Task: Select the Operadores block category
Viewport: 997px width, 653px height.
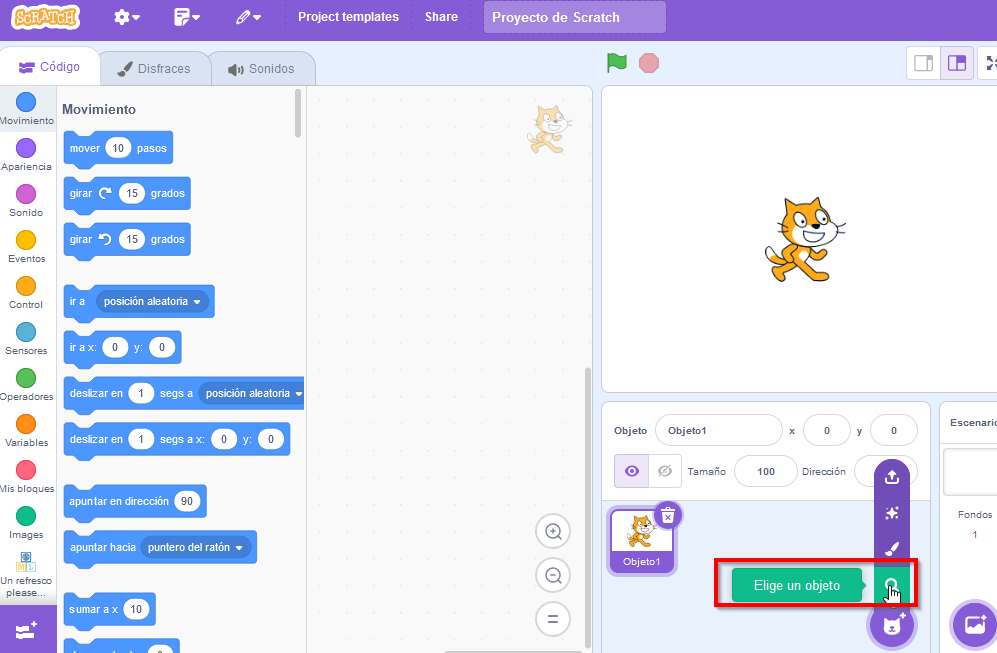Action: pyautogui.click(x=26, y=385)
